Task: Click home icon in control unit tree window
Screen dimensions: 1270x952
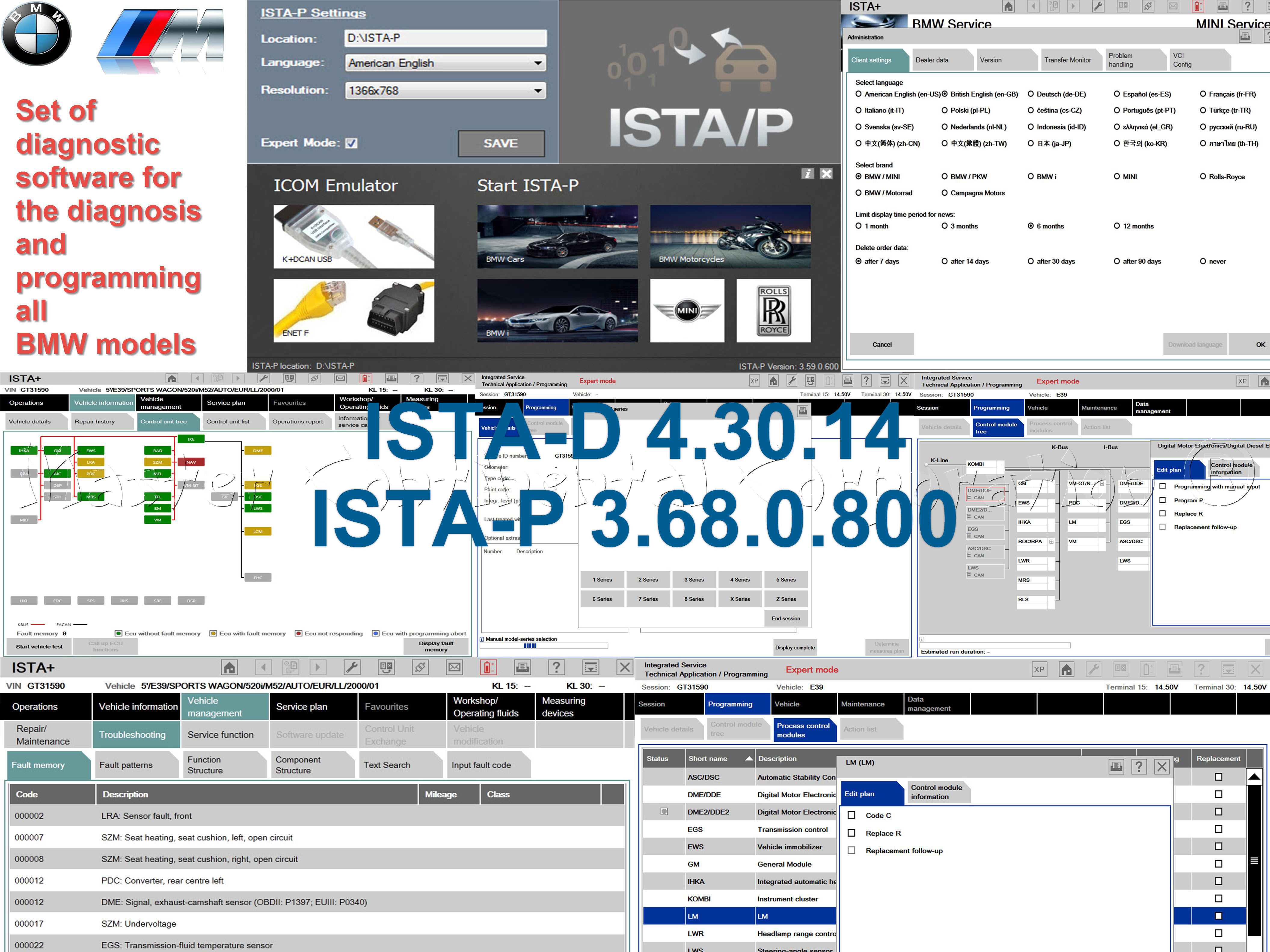Action: pos(172,378)
